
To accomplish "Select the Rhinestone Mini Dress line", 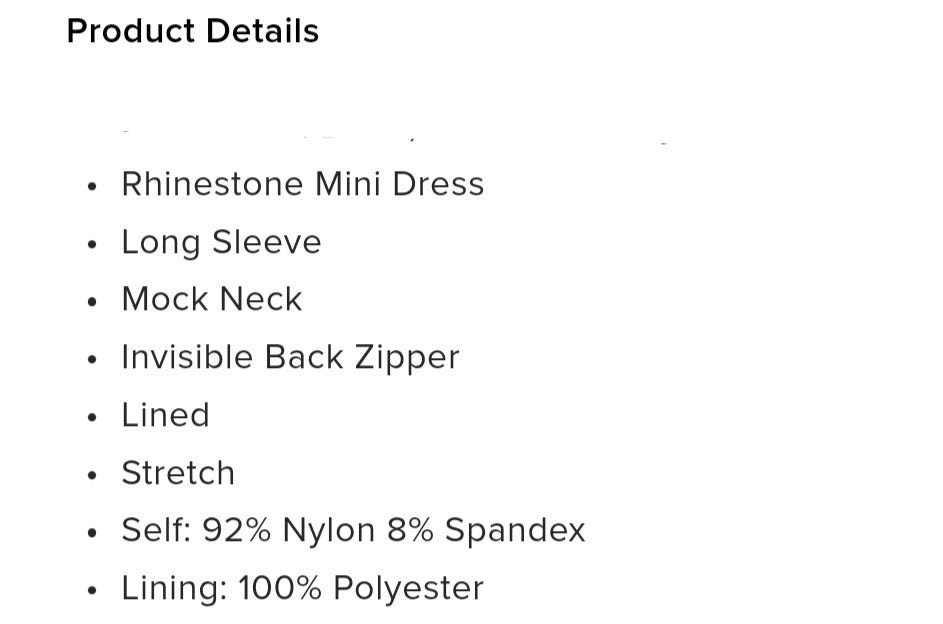I will (x=303, y=184).
